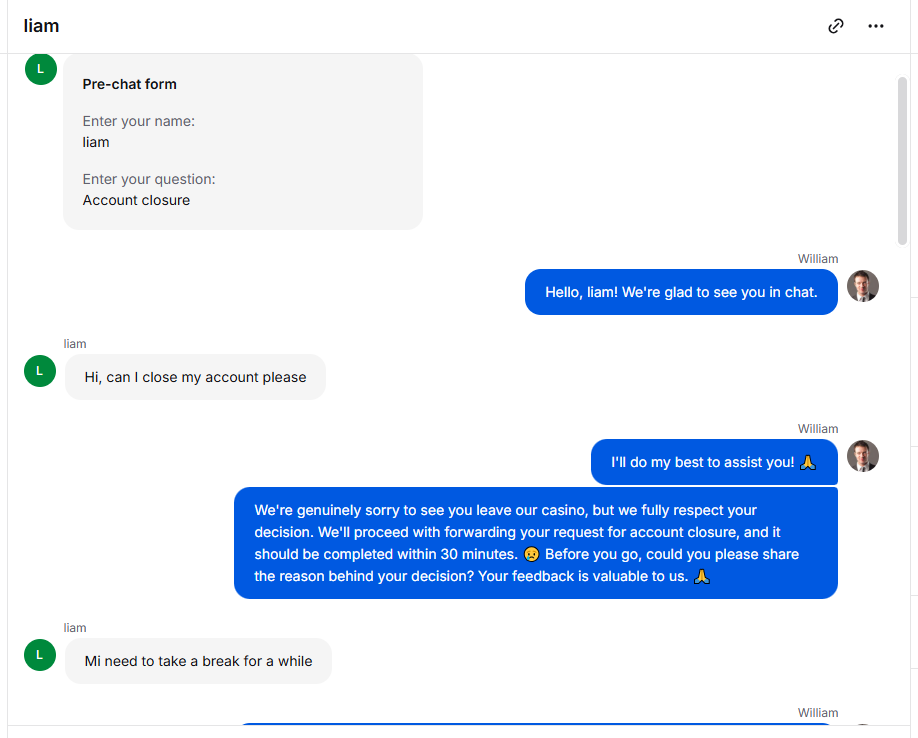Click 'Account closure' answer in pre-chat form
This screenshot has width=918, height=738.
click(x=136, y=200)
